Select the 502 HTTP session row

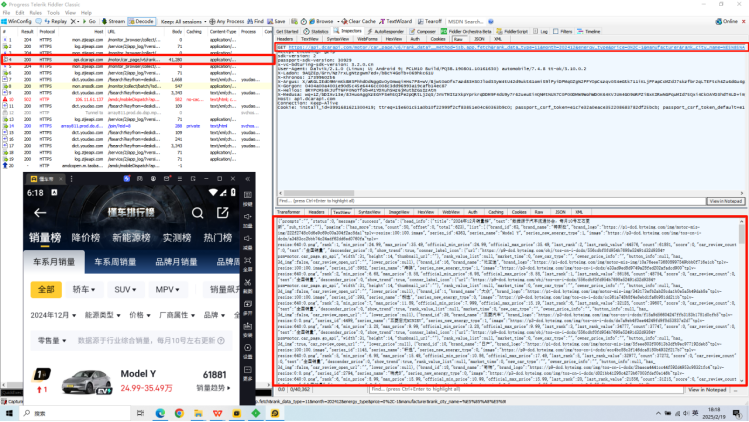138,99
